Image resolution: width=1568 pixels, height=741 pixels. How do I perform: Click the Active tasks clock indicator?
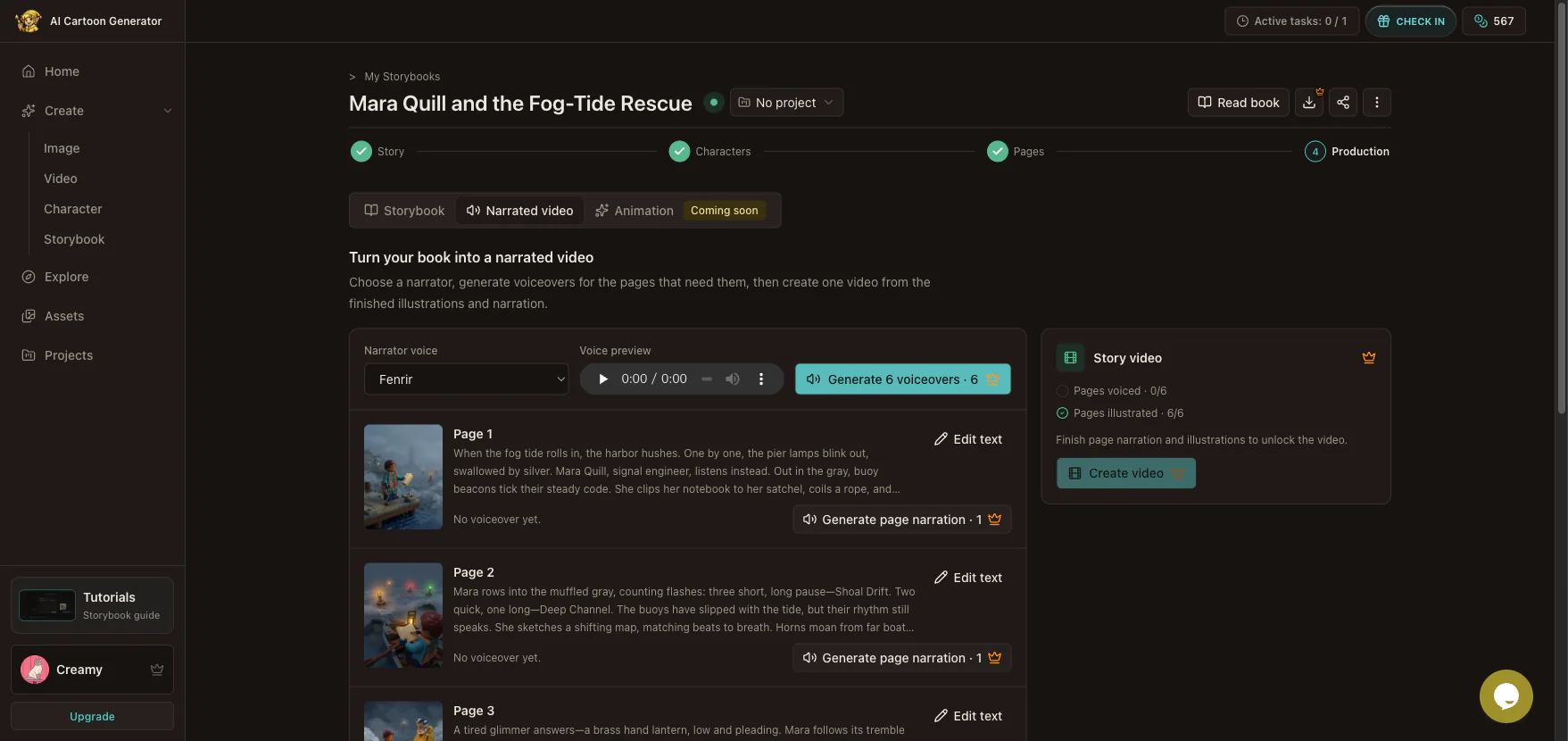point(1292,21)
